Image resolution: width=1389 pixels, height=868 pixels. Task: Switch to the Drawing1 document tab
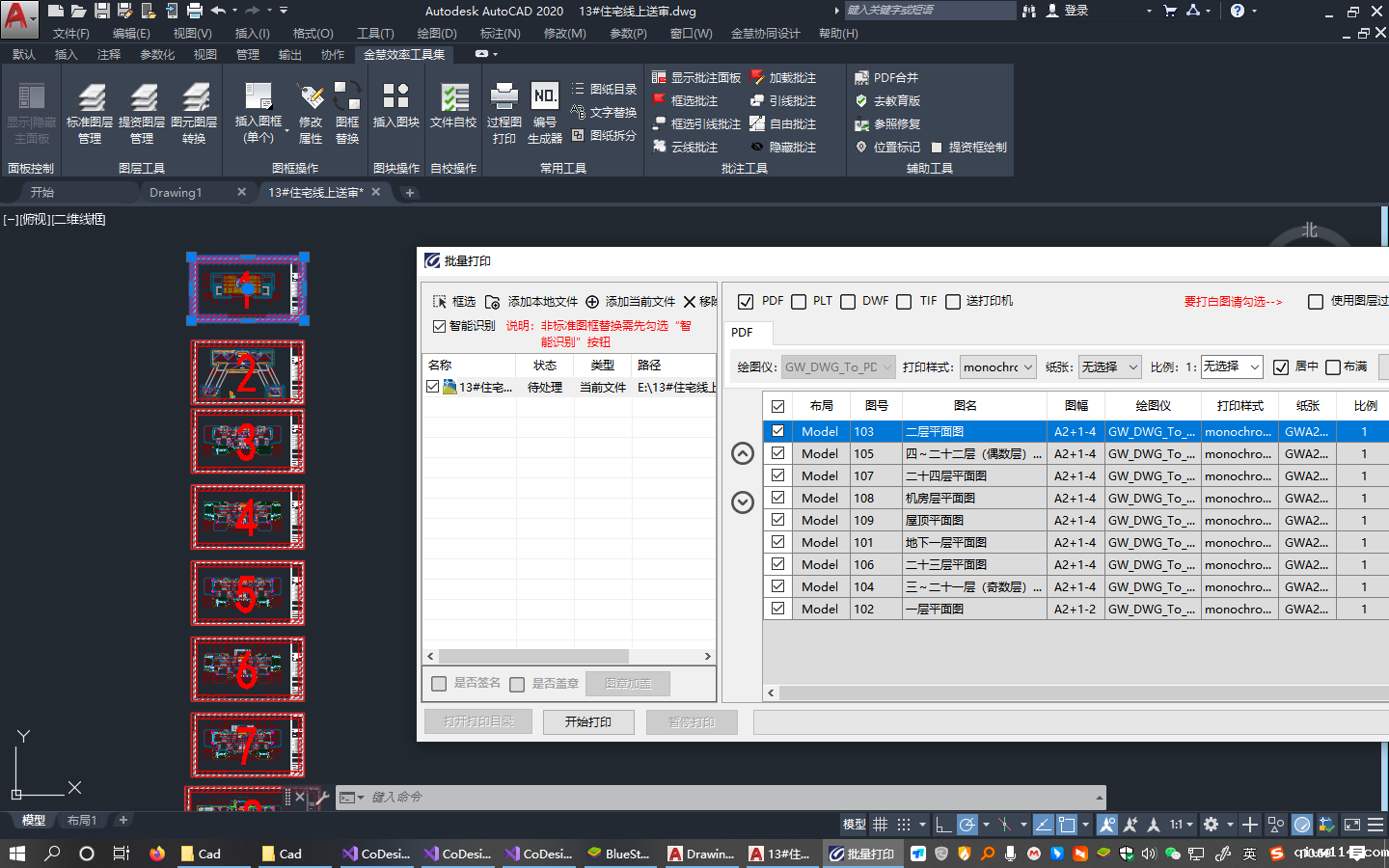176,193
